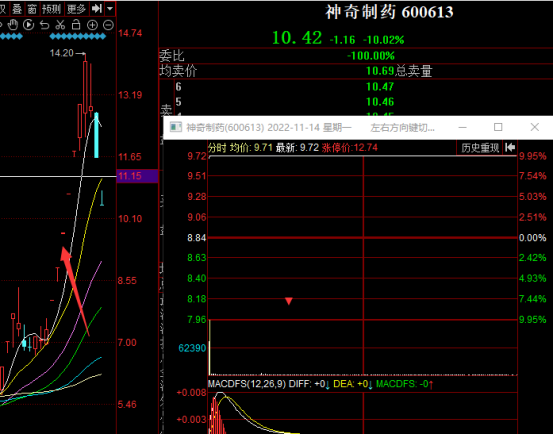Click the 11.15 highlighted price marker

point(137,176)
